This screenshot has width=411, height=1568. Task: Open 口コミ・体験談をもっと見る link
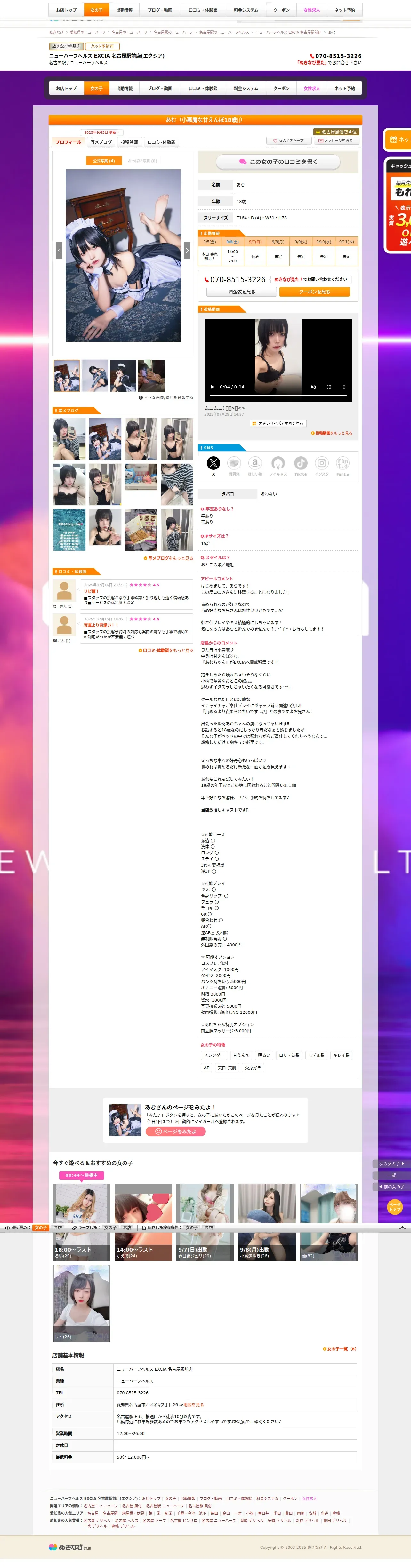pos(166,650)
